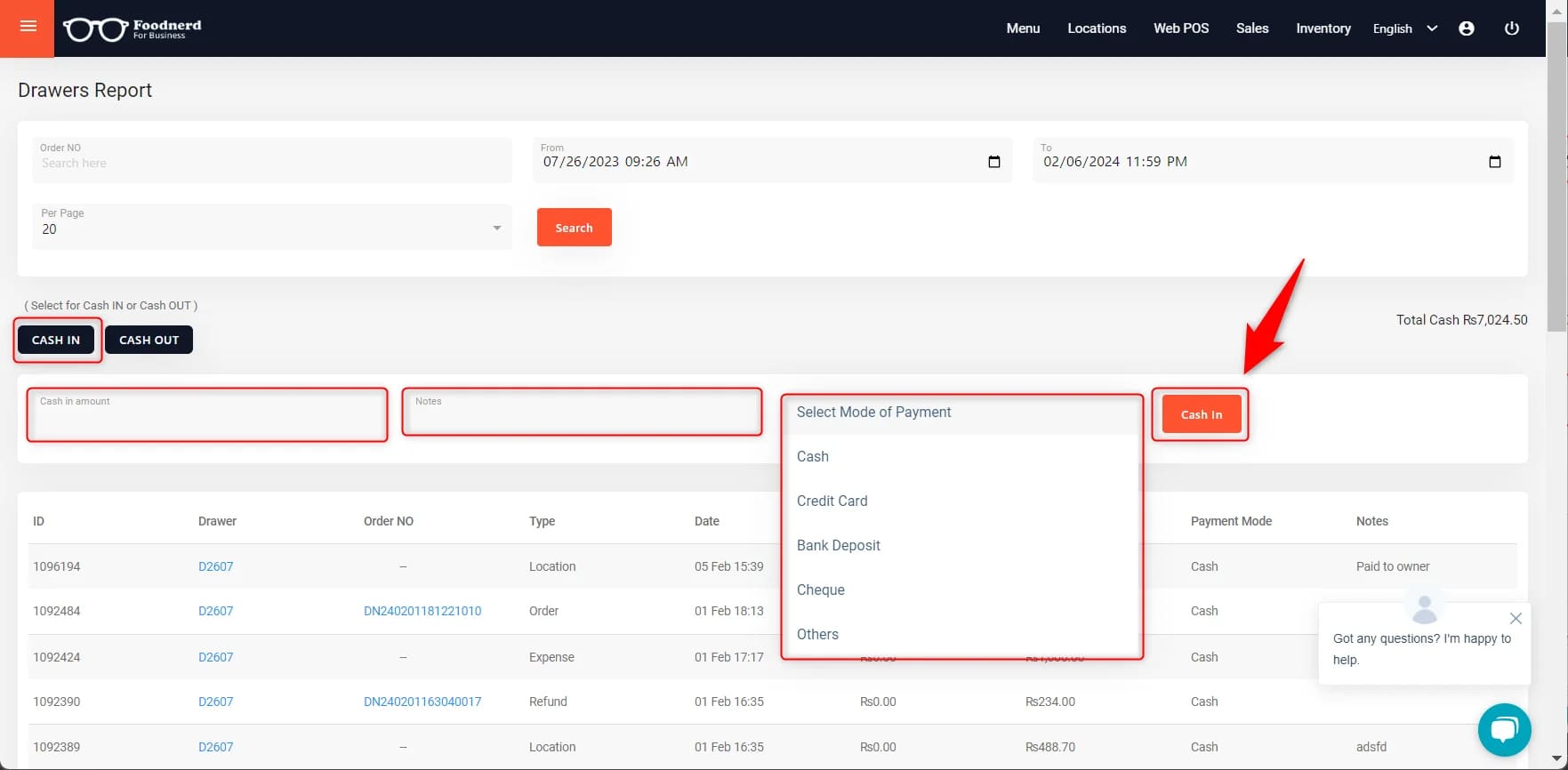Choose Cheque payment mode

(x=961, y=590)
